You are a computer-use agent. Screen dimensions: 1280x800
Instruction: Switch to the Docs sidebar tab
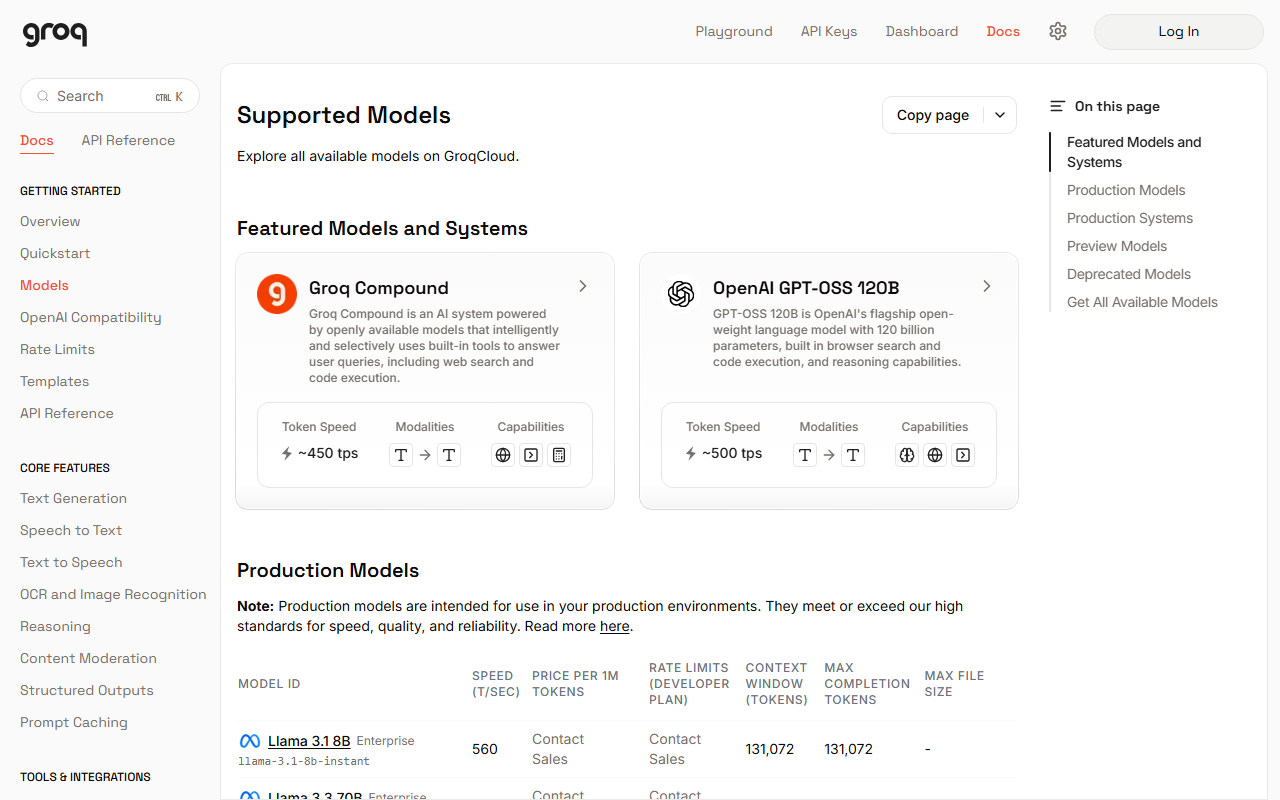37,140
